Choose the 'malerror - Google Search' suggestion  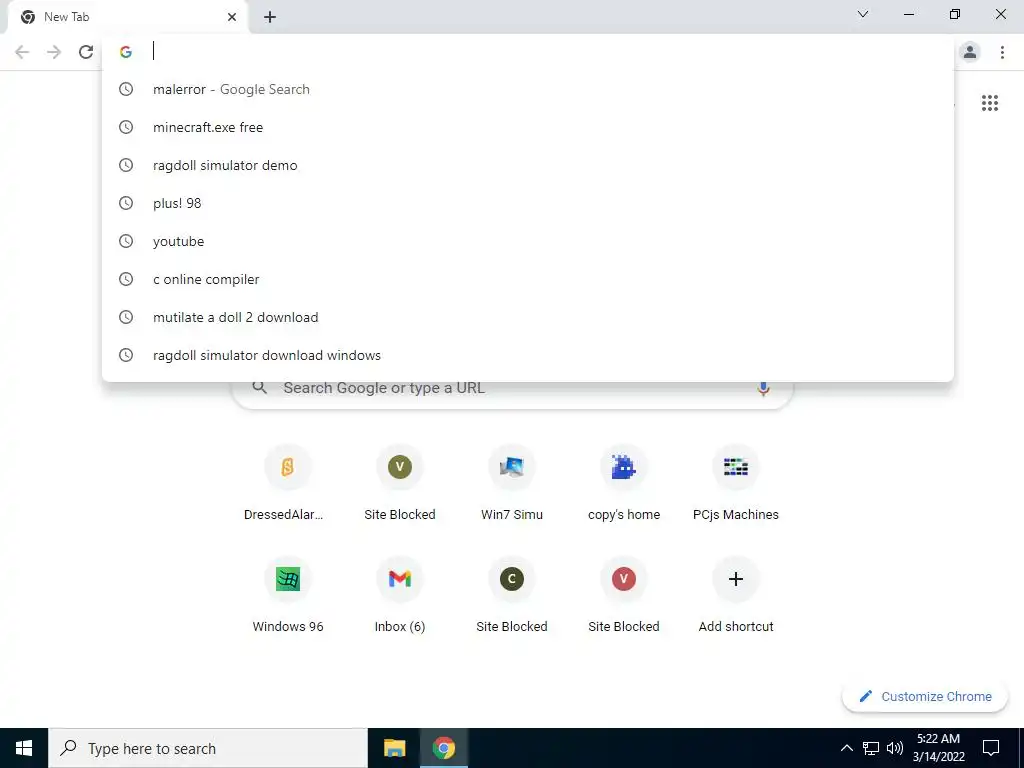pos(528,89)
